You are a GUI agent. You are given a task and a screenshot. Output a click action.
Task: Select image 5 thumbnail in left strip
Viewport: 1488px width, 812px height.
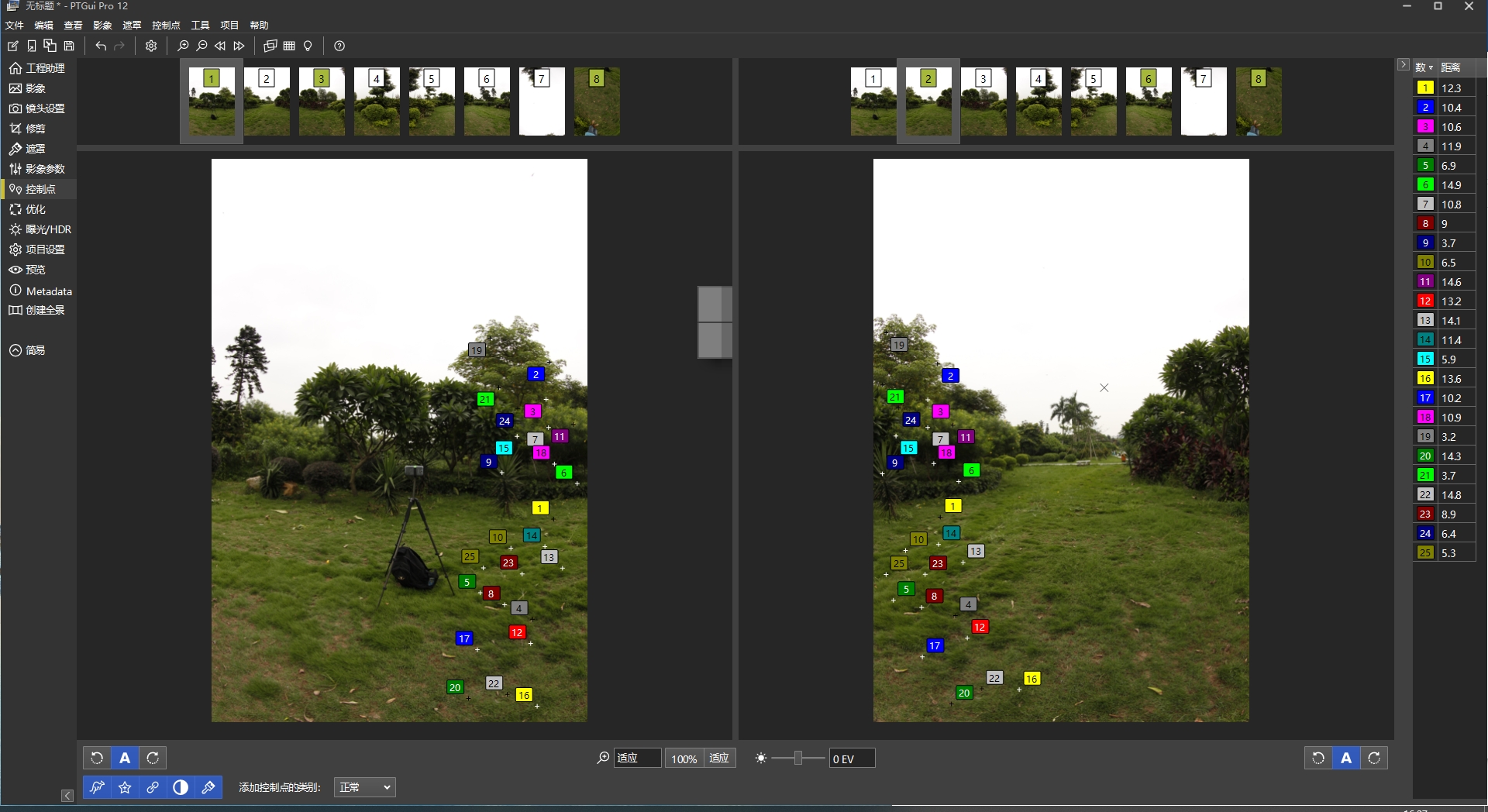point(432,101)
